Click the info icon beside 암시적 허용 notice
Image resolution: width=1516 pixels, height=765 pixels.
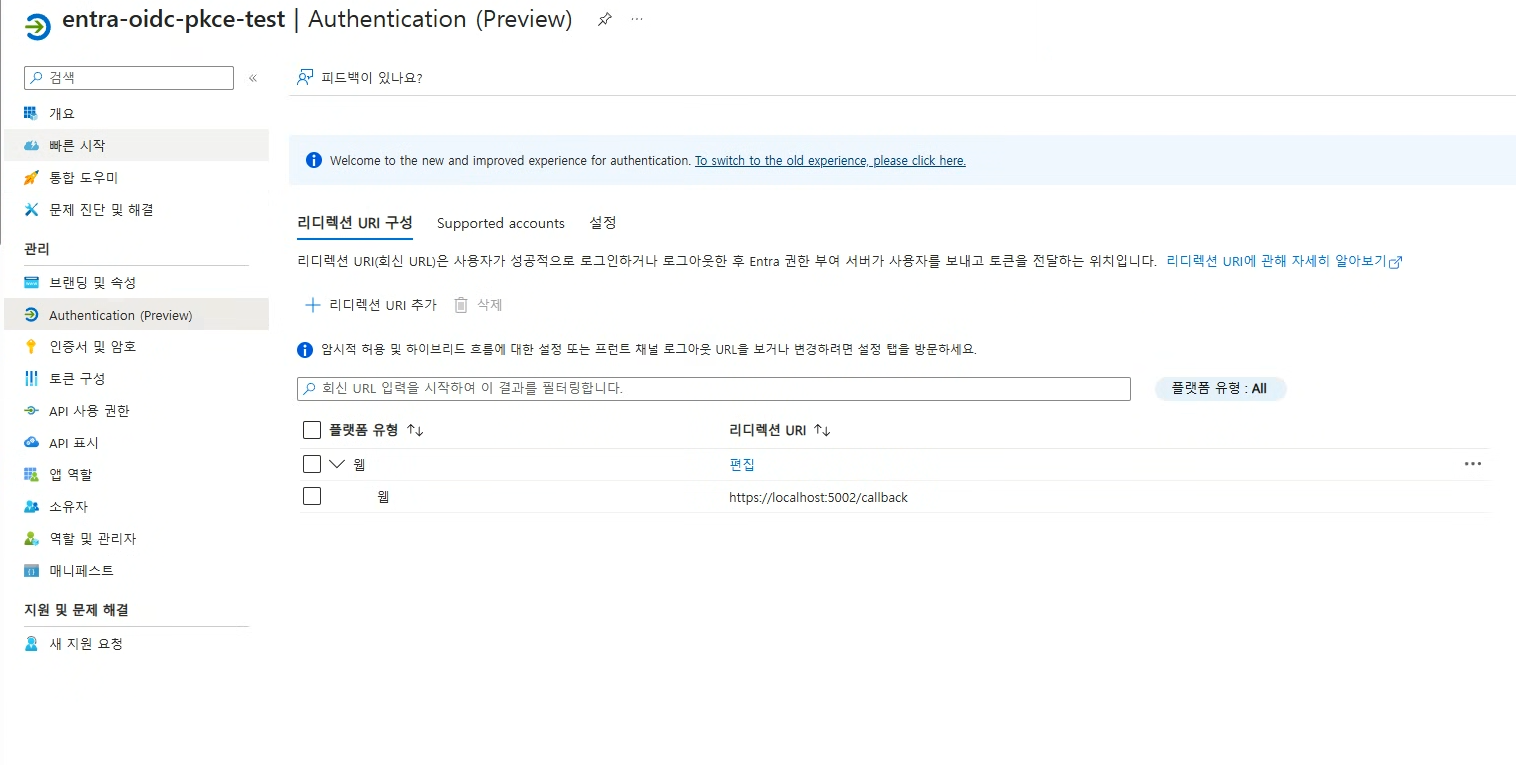coord(306,350)
